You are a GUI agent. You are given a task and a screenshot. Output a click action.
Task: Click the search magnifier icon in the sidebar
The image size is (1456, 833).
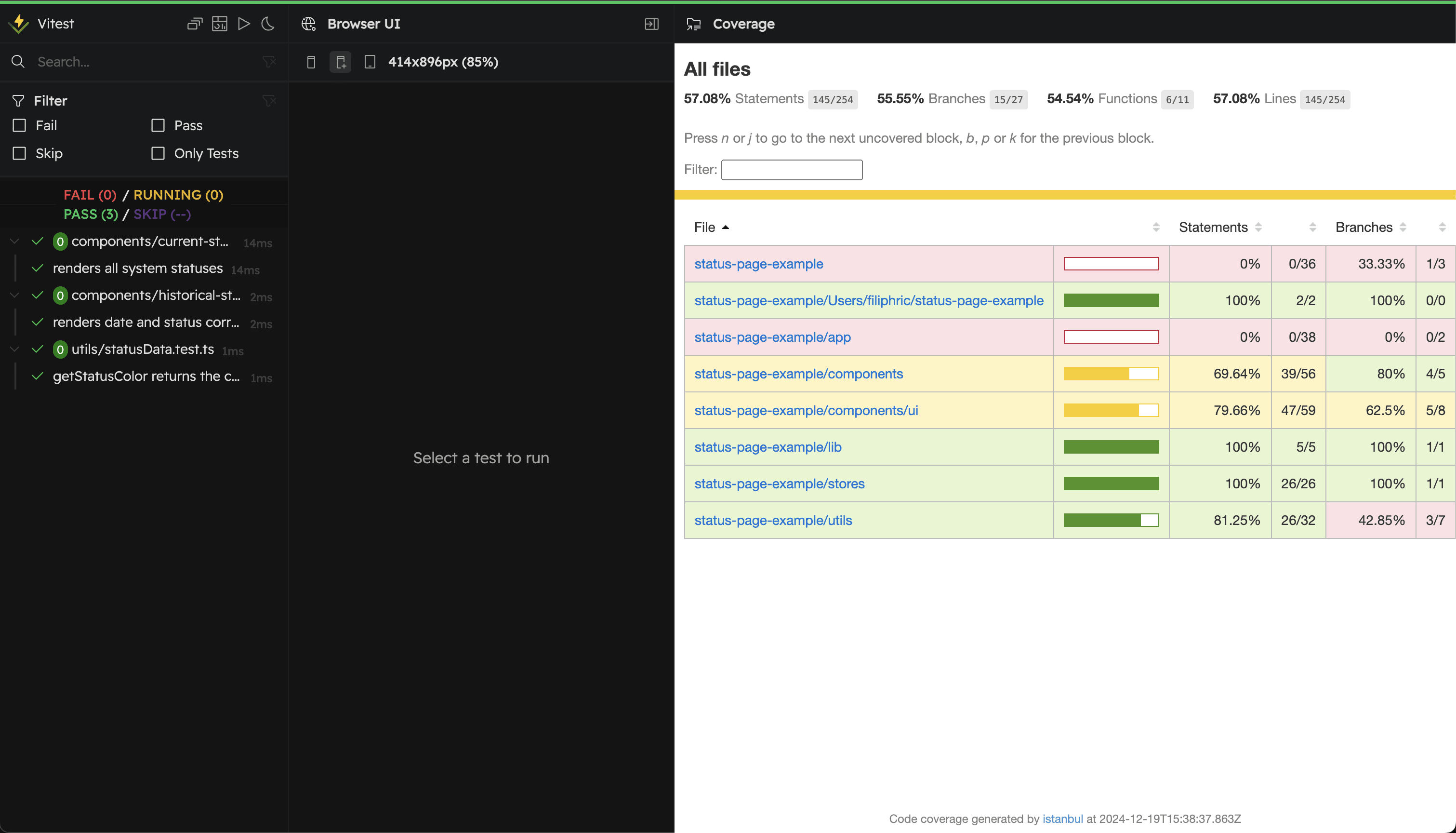pyautogui.click(x=17, y=61)
